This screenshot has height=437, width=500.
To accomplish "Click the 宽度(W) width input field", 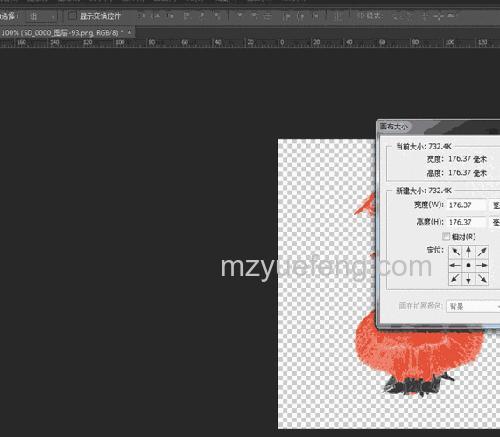I will click(466, 205).
